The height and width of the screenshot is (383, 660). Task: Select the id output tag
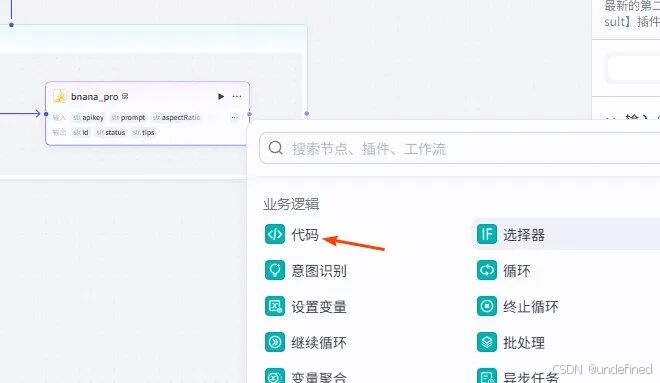coord(81,133)
